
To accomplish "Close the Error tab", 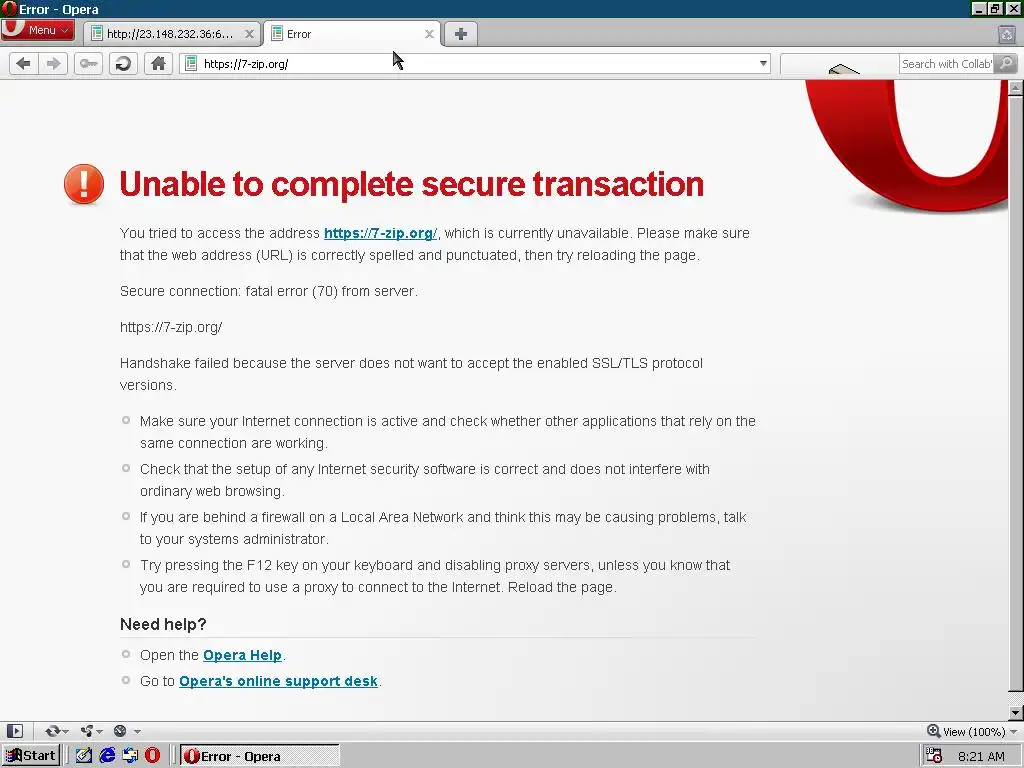I will pyautogui.click(x=429, y=34).
